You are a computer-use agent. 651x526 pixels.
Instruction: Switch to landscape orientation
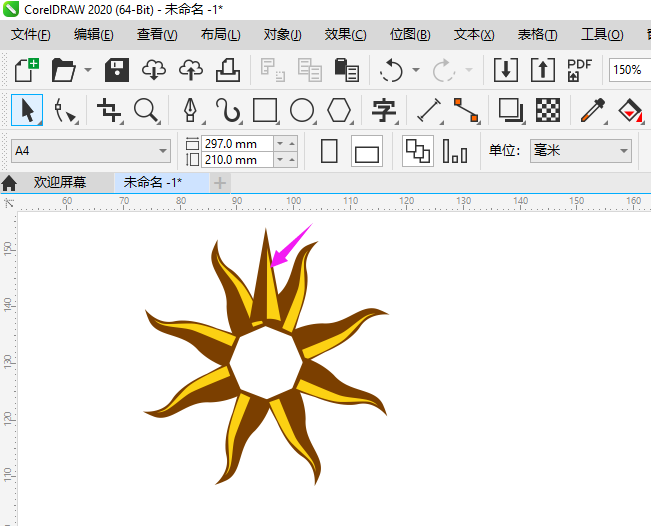[x=367, y=151]
